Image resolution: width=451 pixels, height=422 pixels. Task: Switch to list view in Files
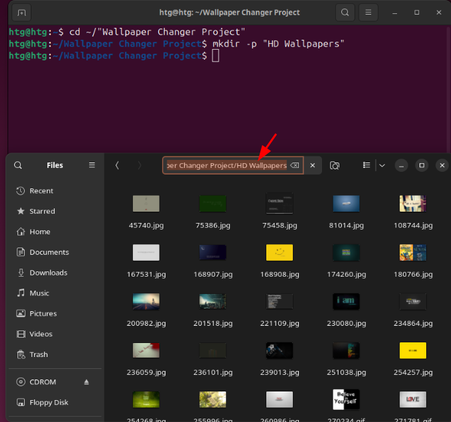[366, 165]
